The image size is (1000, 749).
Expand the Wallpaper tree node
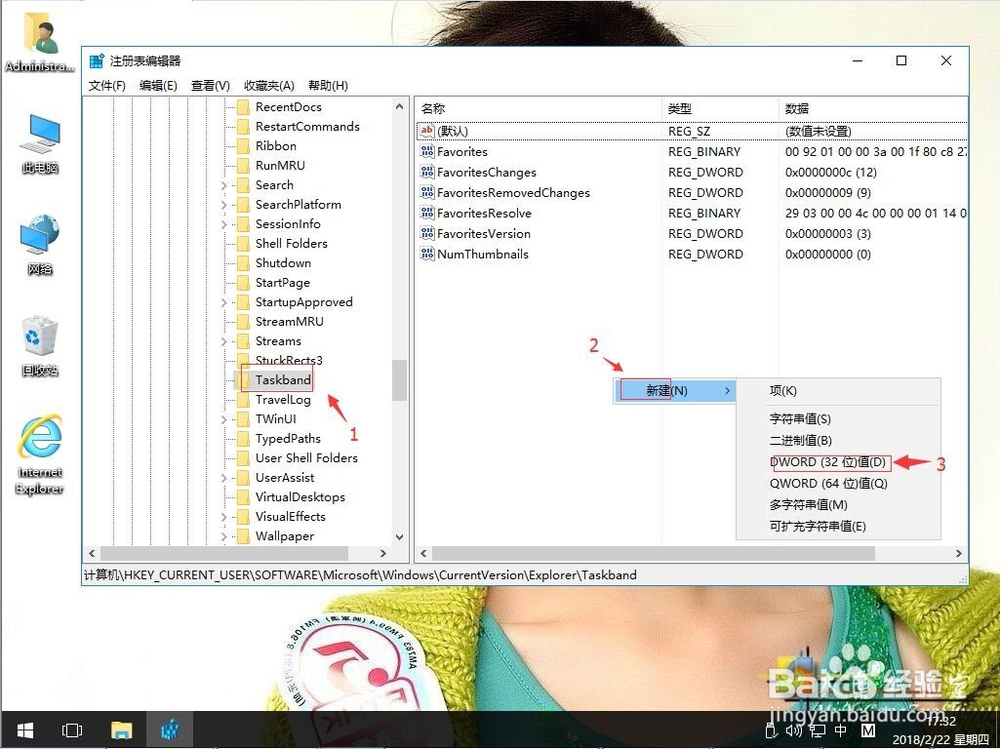pos(224,537)
